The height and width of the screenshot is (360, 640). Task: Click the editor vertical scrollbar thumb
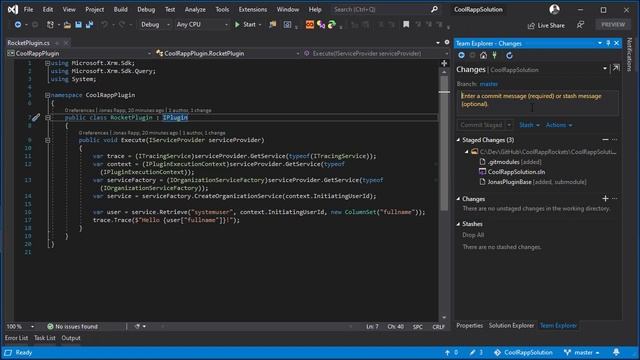coord(444,143)
